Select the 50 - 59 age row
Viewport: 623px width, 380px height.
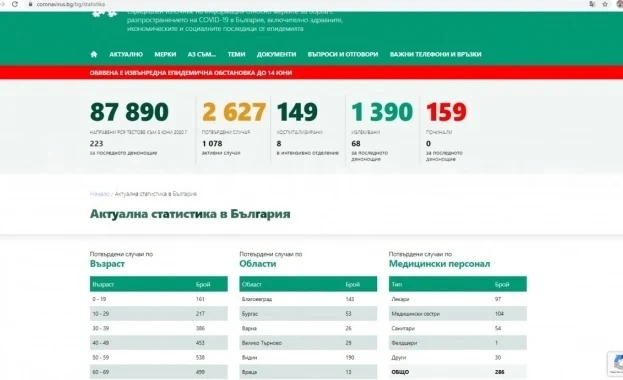[159, 358]
